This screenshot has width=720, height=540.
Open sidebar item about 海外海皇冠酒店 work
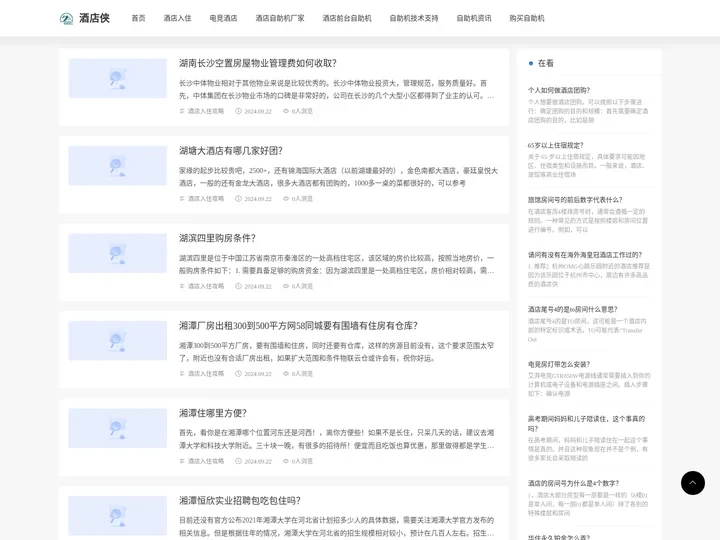coord(585,255)
